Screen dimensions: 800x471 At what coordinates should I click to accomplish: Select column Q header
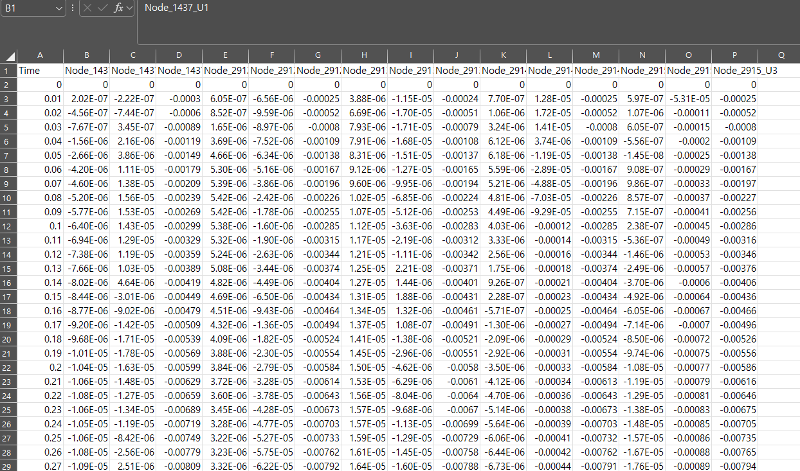(781, 56)
